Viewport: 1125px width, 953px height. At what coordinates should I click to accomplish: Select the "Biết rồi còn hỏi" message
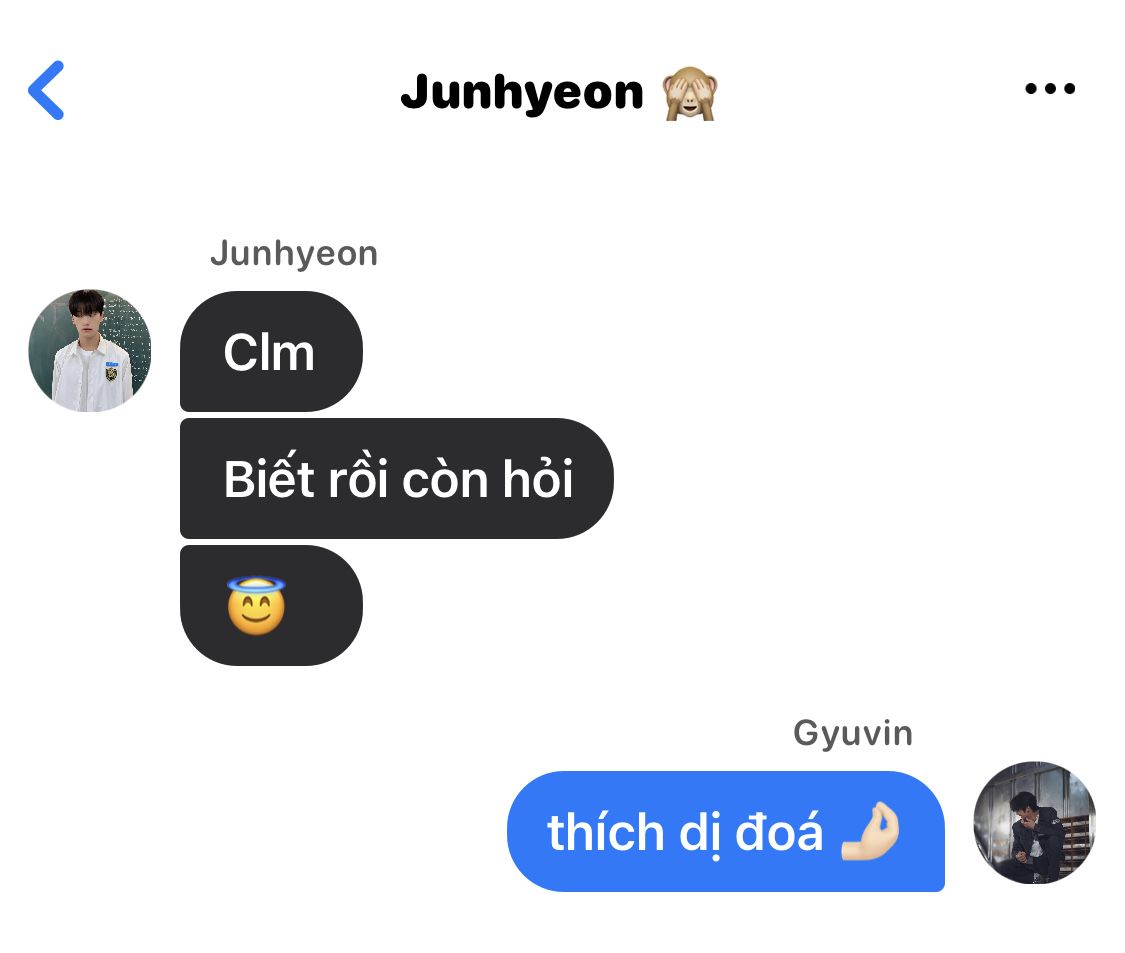tap(397, 479)
